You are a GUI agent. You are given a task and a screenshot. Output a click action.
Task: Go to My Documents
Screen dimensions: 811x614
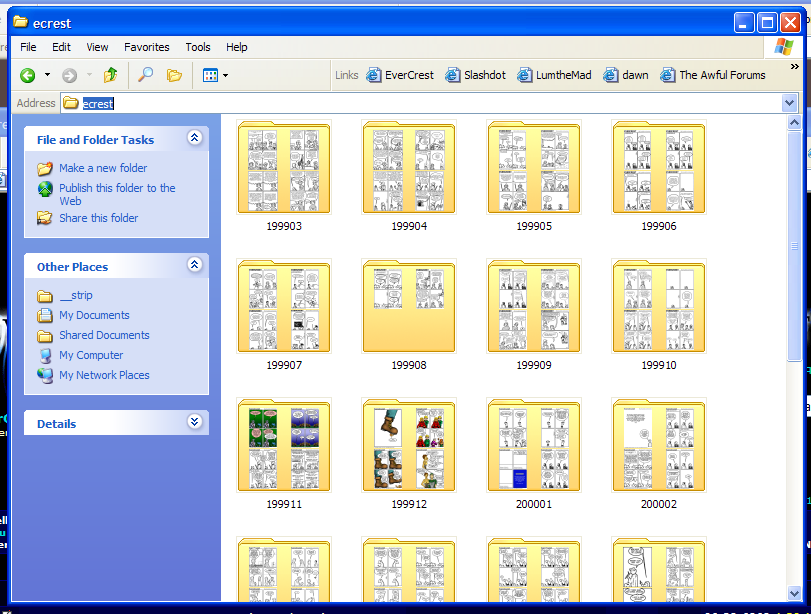[94, 316]
